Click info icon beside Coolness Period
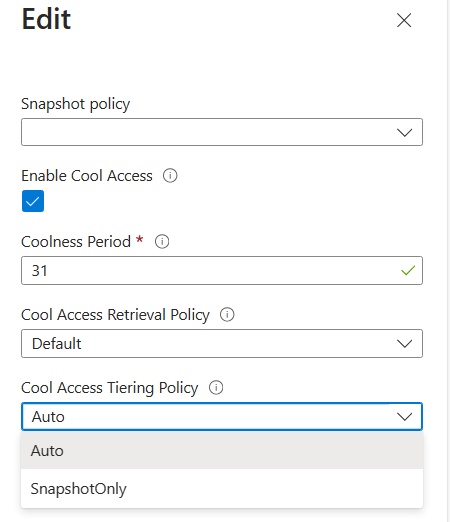 click(162, 241)
